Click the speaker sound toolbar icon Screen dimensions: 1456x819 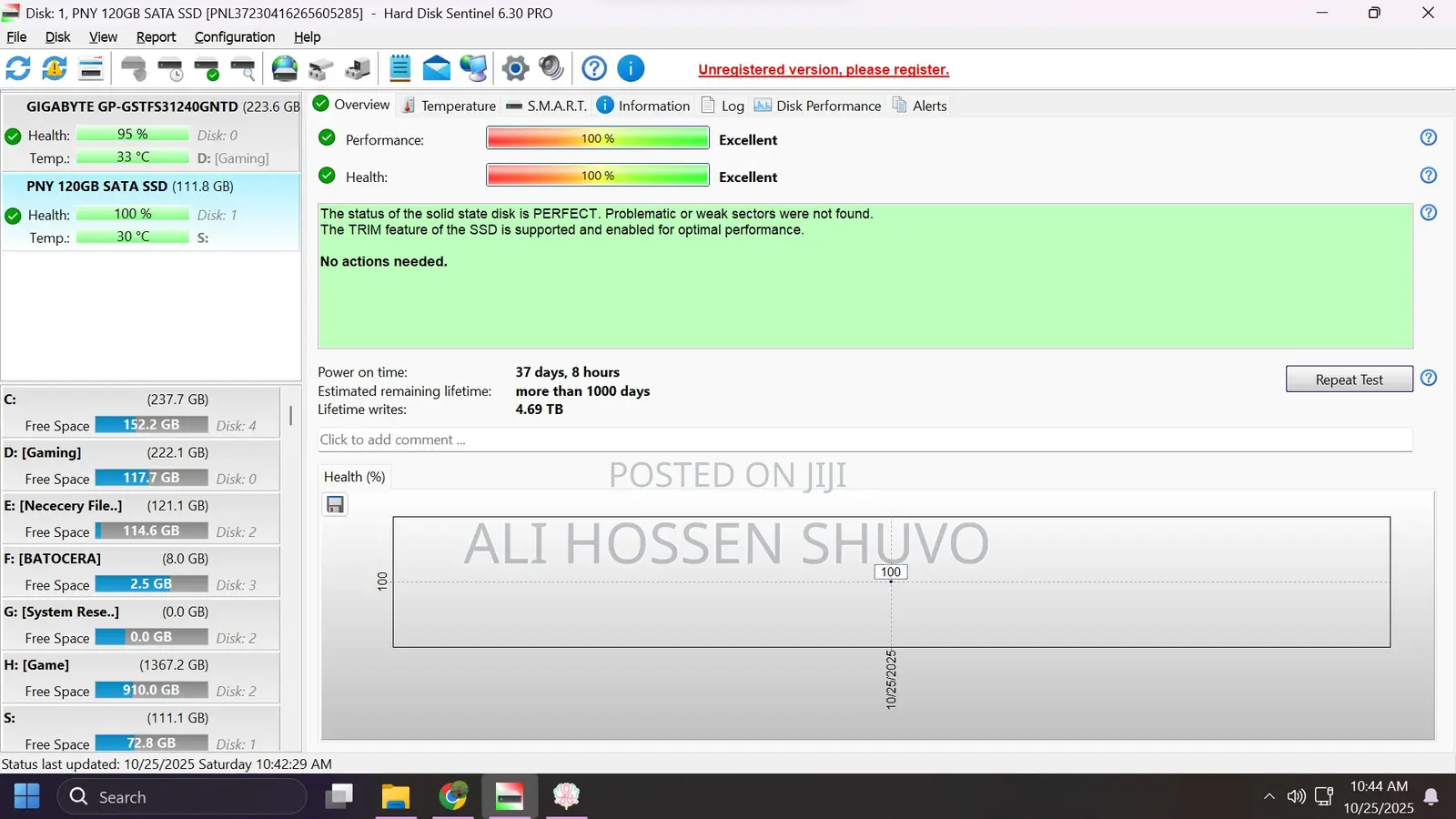[551, 68]
